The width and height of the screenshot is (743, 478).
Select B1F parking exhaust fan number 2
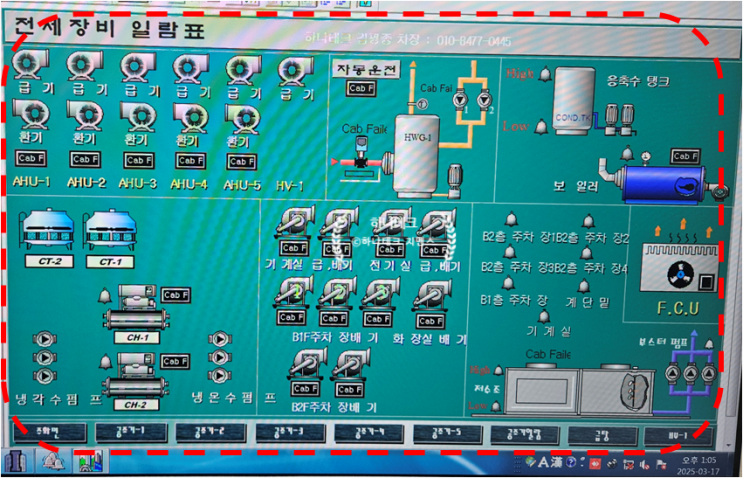coord(337,294)
